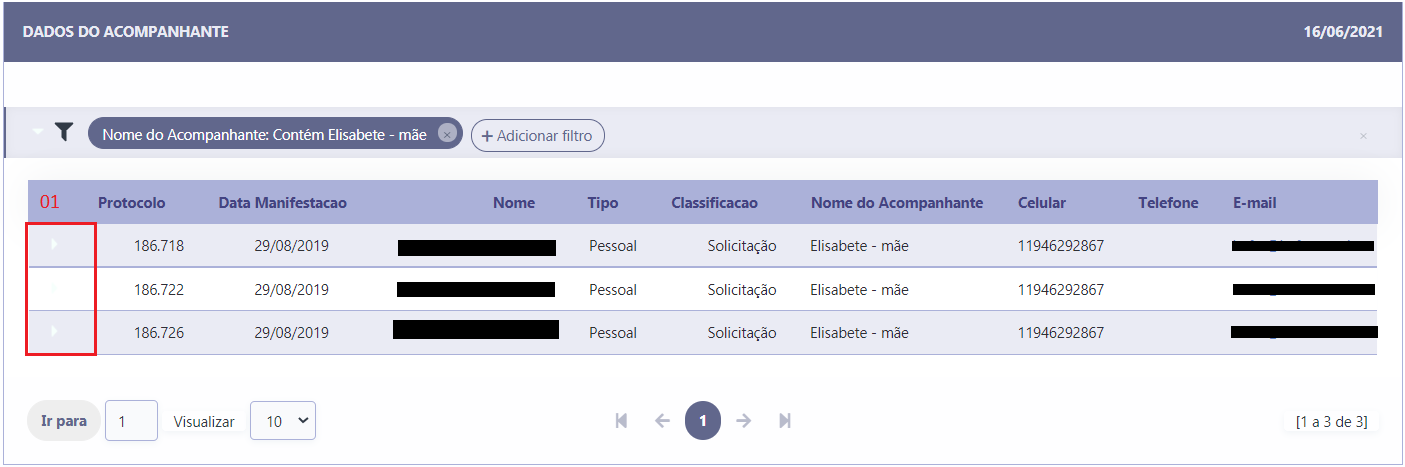Click the Ir para button
Viewport: 1405px width, 467px height.
pos(64,421)
